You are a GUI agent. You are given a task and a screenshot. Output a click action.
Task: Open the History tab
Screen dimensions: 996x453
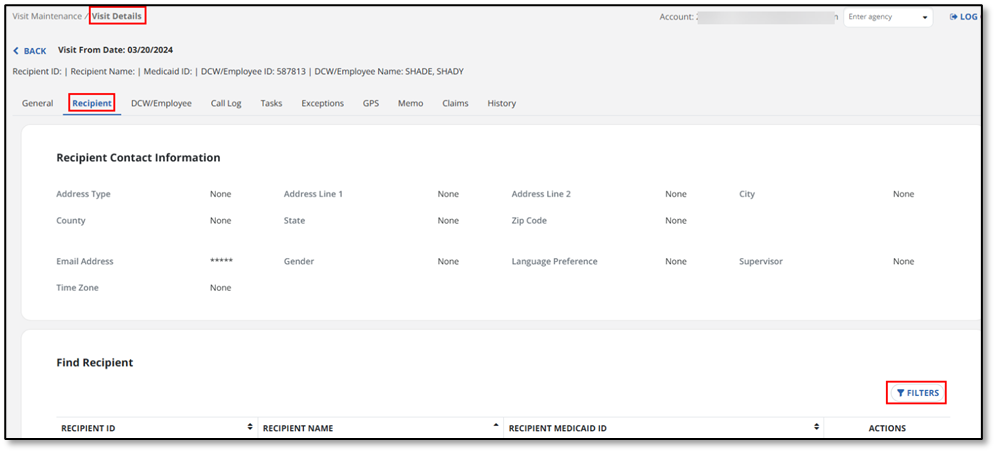pos(501,103)
